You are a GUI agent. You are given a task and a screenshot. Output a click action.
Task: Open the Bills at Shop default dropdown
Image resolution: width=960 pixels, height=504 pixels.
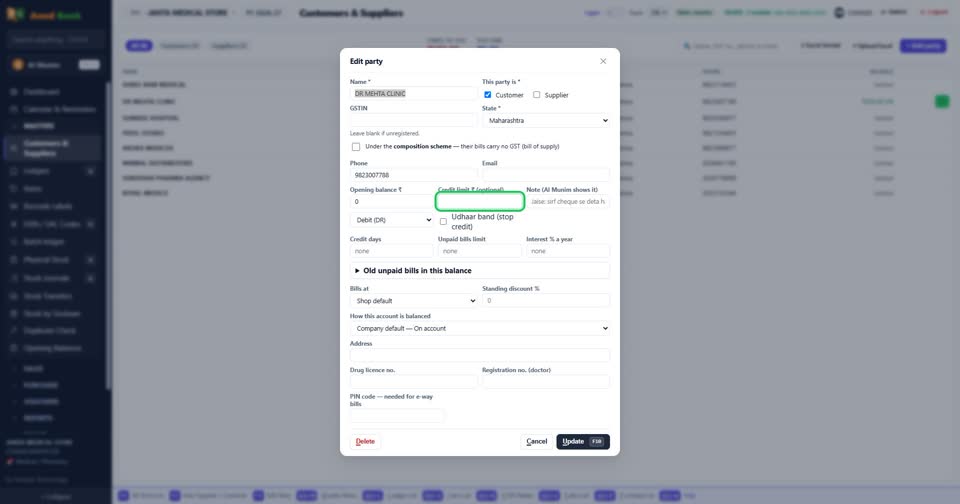pos(413,301)
